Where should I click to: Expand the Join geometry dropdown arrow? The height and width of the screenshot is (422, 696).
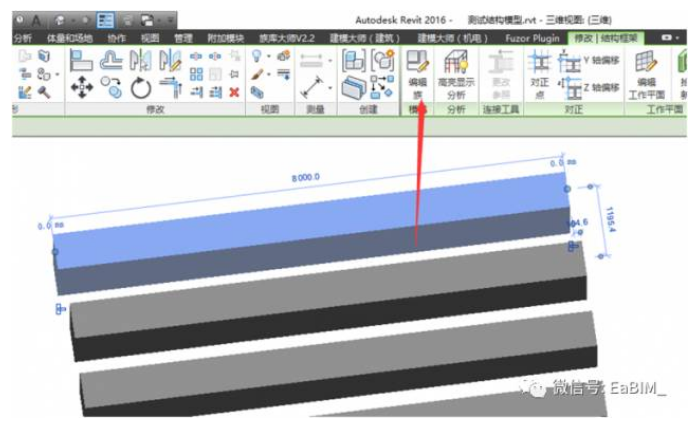pos(57,74)
